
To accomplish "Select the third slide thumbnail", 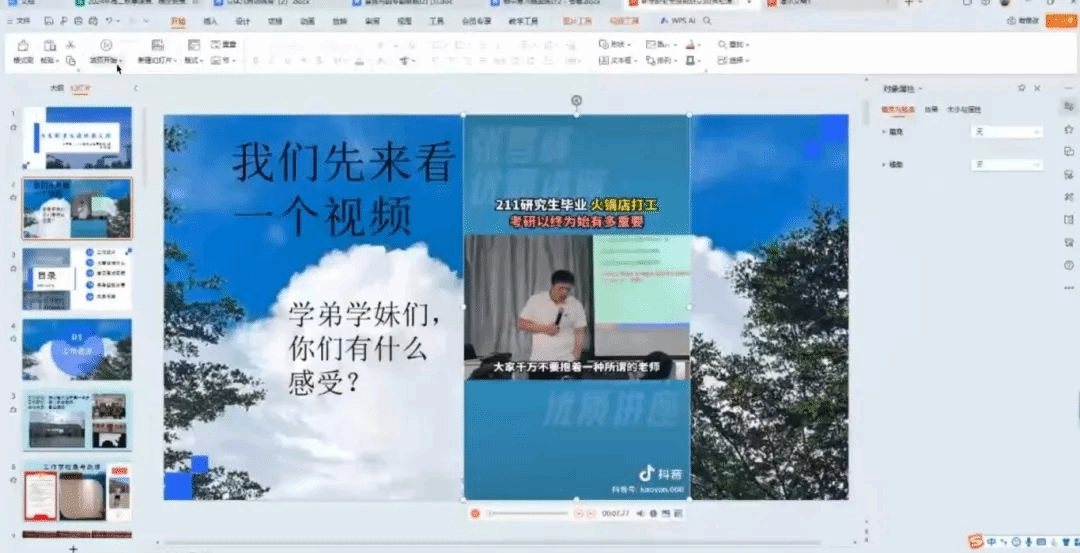I will pos(77,278).
